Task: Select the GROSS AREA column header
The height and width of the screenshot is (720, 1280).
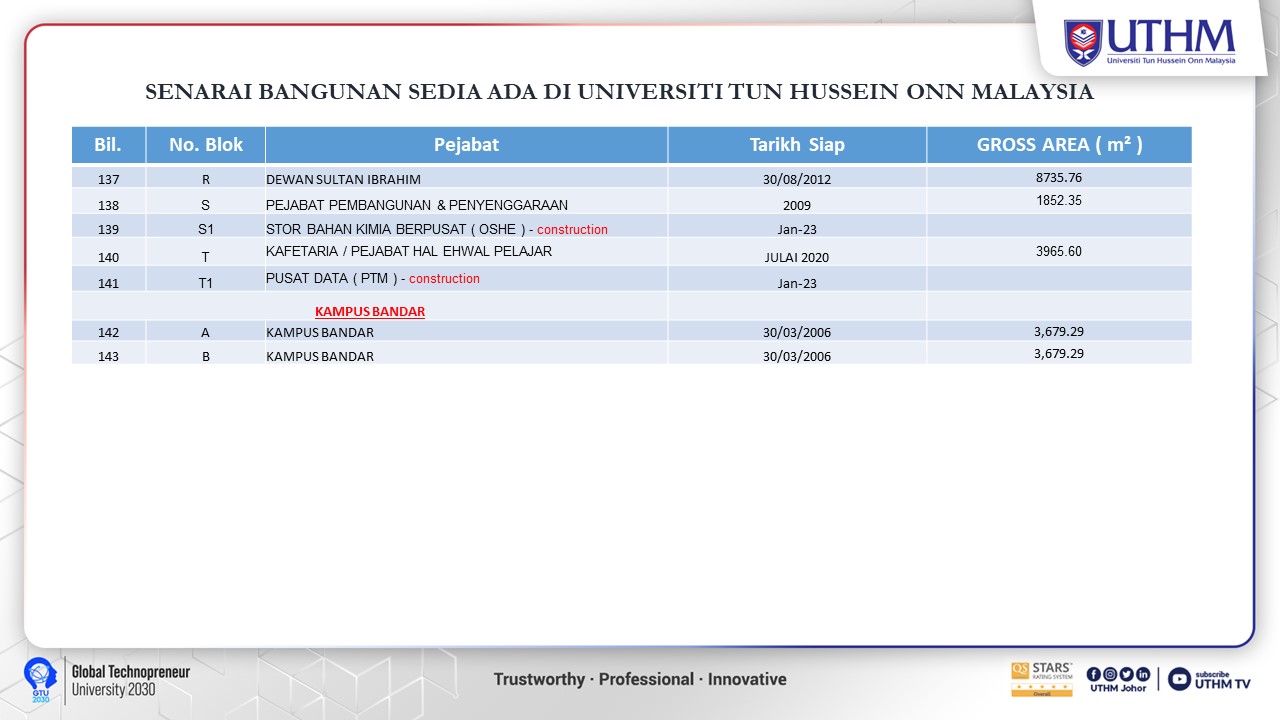Action: (x=1059, y=145)
